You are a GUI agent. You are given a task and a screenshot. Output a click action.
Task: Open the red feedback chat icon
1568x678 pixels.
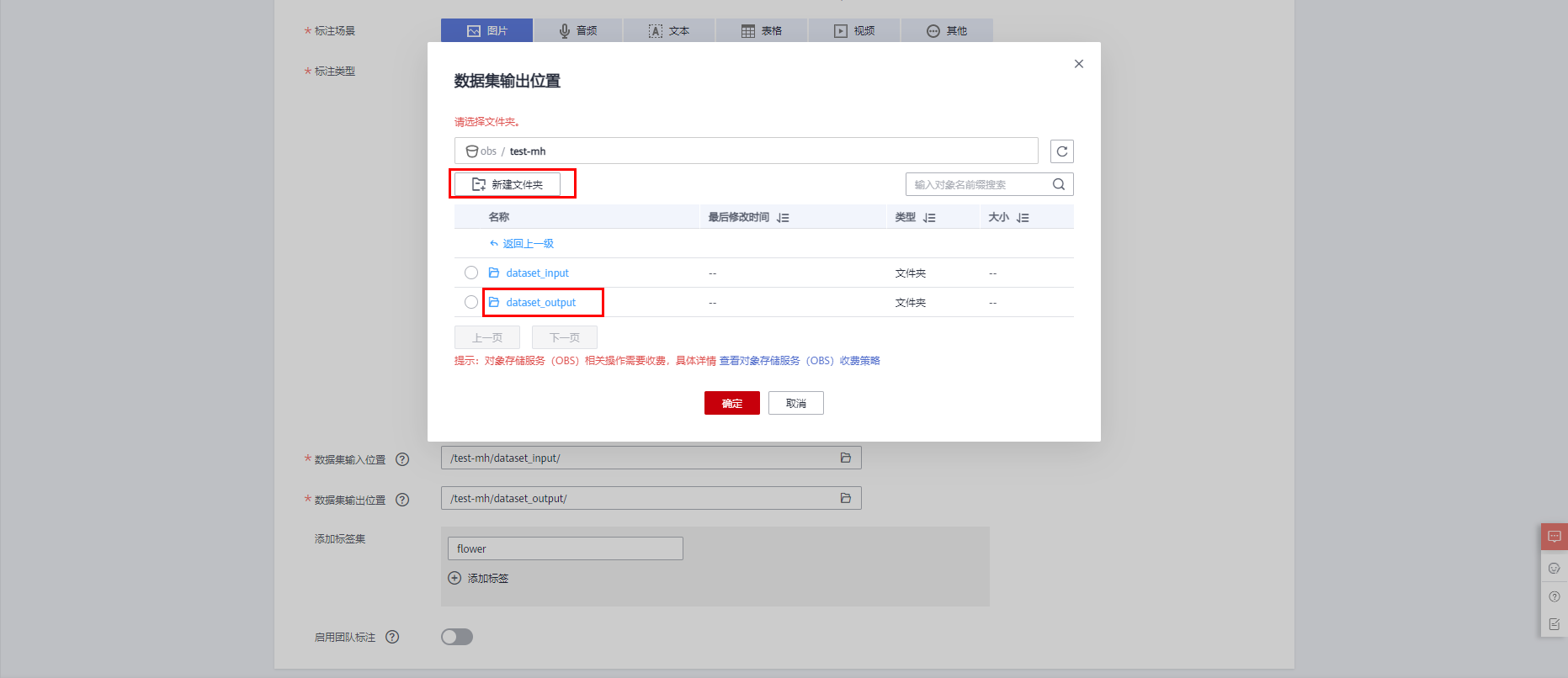[x=1555, y=537]
